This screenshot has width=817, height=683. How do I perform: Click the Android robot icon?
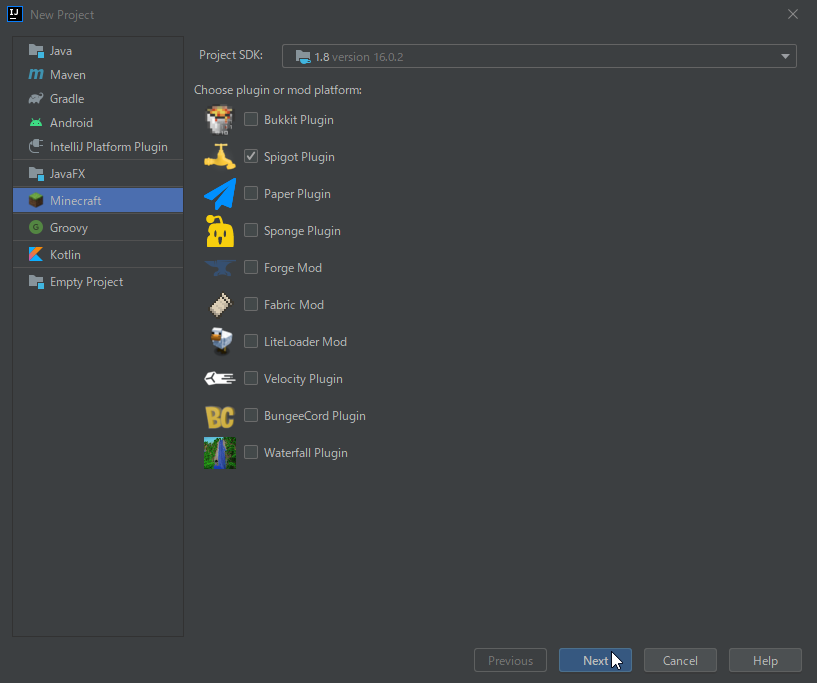(36, 122)
